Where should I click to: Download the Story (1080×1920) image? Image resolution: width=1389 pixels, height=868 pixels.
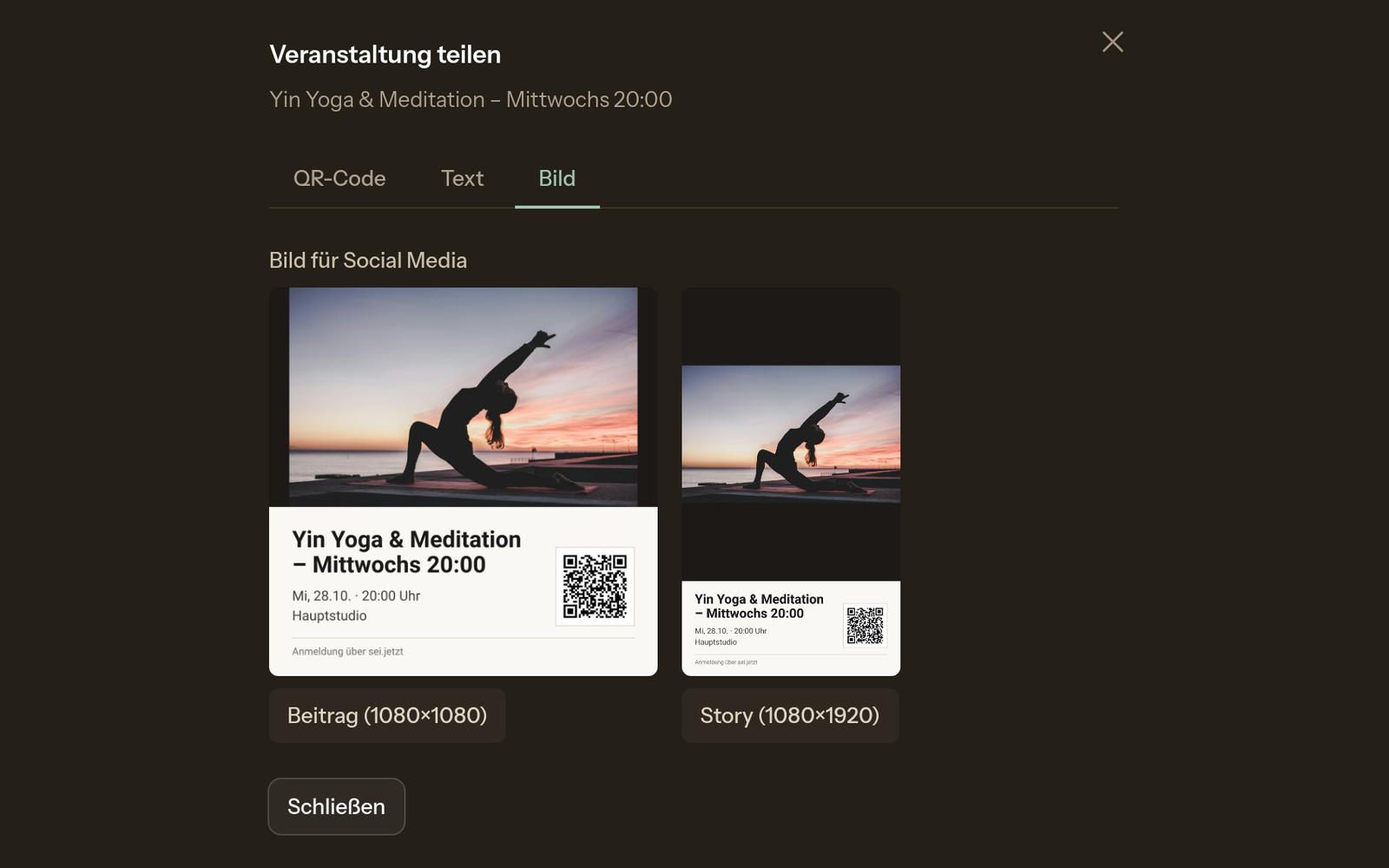pyautogui.click(x=790, y=715)
